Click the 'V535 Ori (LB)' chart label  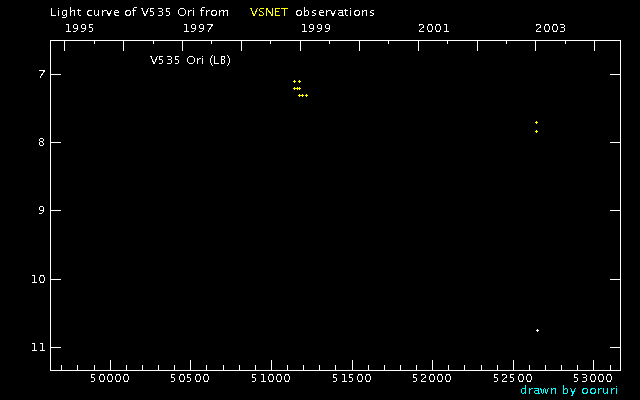pos(190,60)
